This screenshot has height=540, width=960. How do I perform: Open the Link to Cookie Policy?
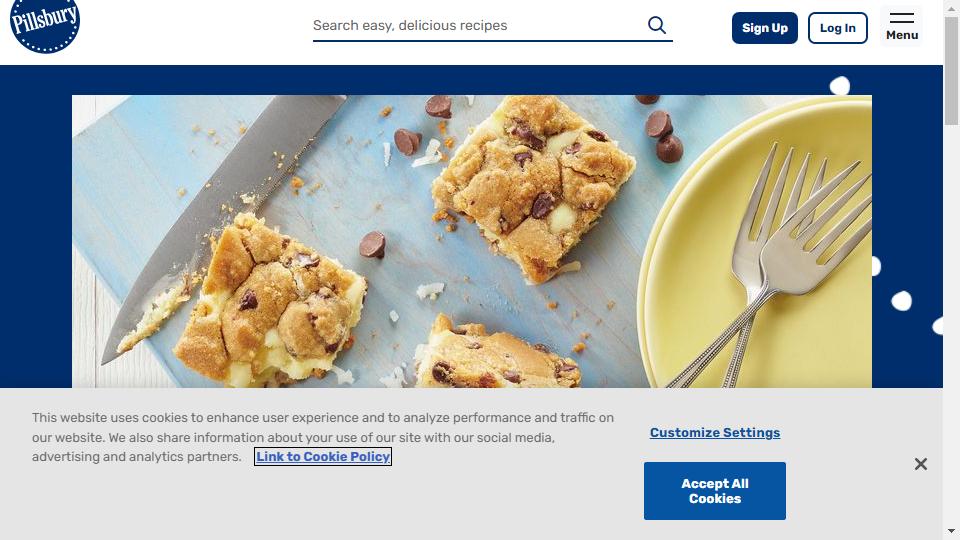pyautogui.click(x=323, y=457)
